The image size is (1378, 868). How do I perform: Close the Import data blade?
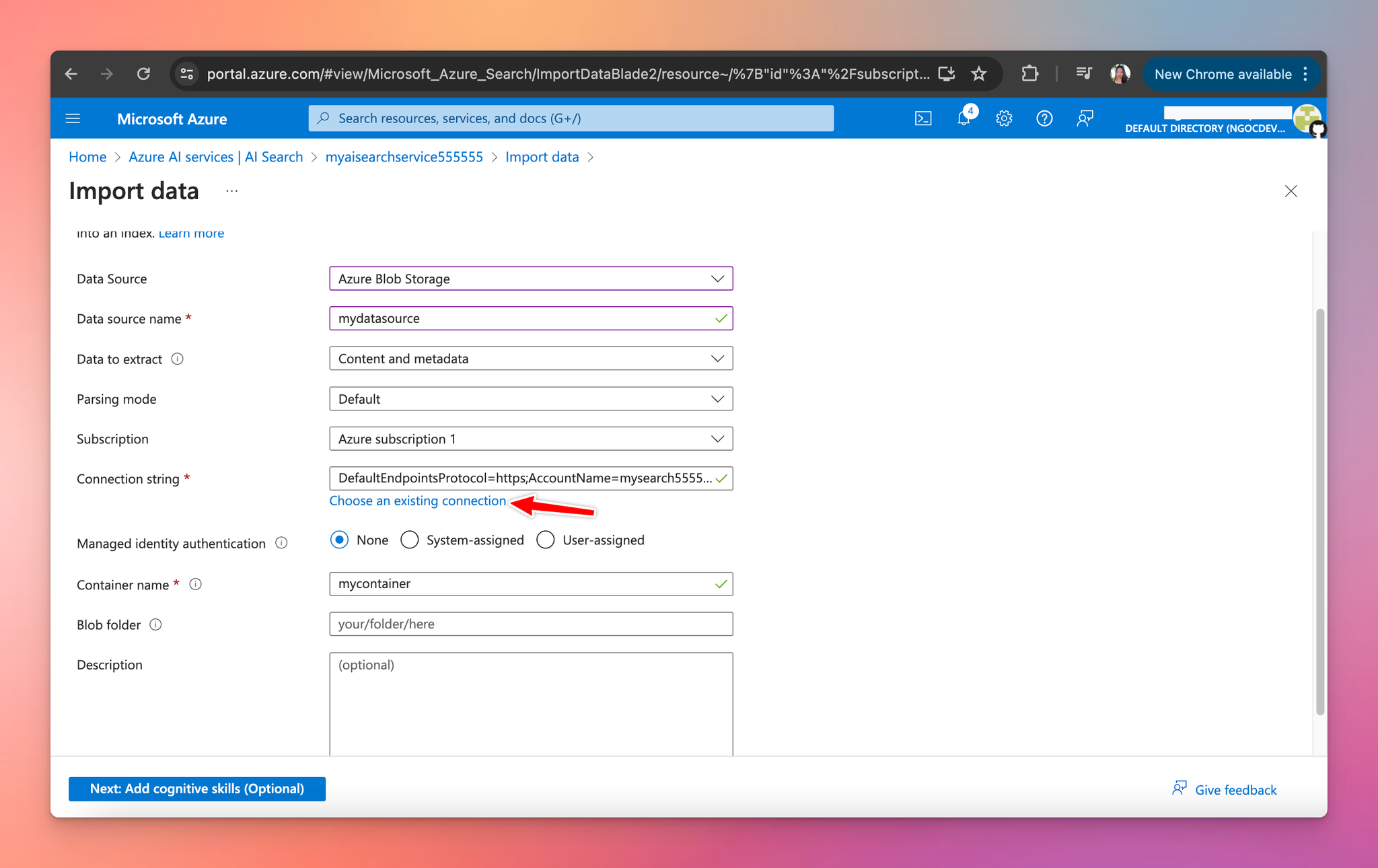pos(1291,191)
